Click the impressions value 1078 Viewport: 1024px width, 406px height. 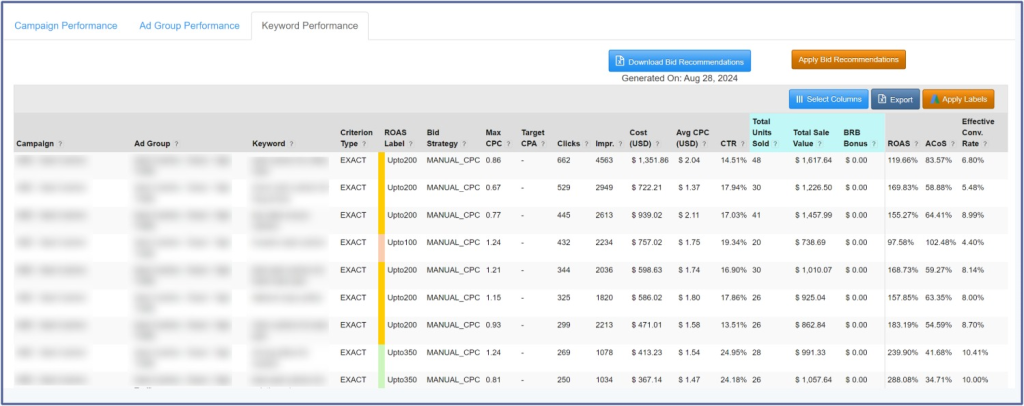click(604, 352)
